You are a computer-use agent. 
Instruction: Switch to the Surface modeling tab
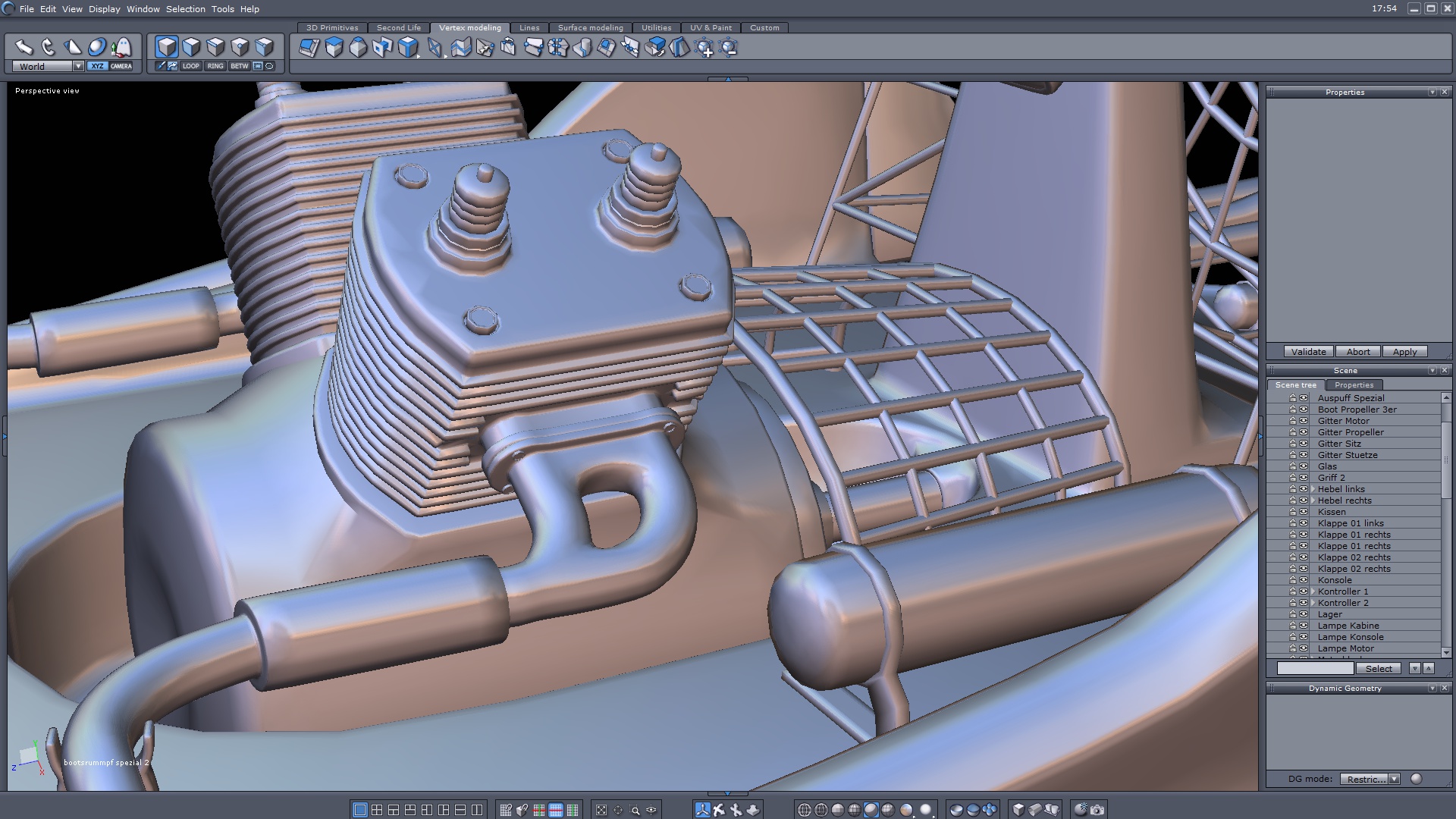pos(590,27)
